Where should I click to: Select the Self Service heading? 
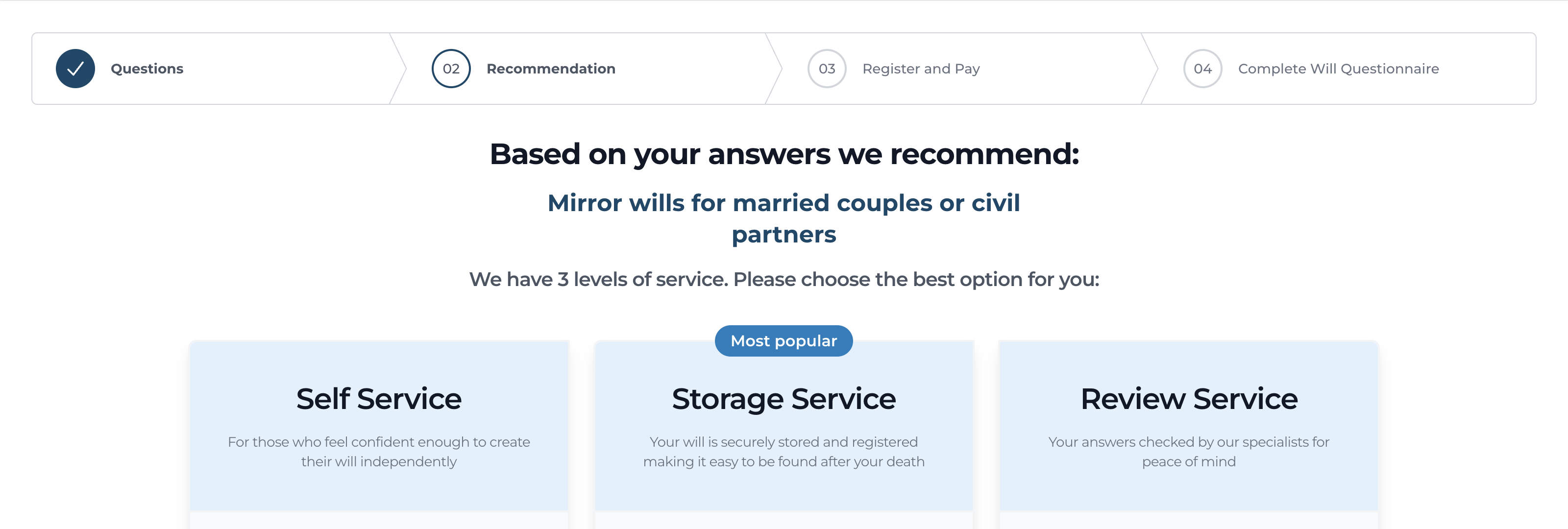coord(379,399)
